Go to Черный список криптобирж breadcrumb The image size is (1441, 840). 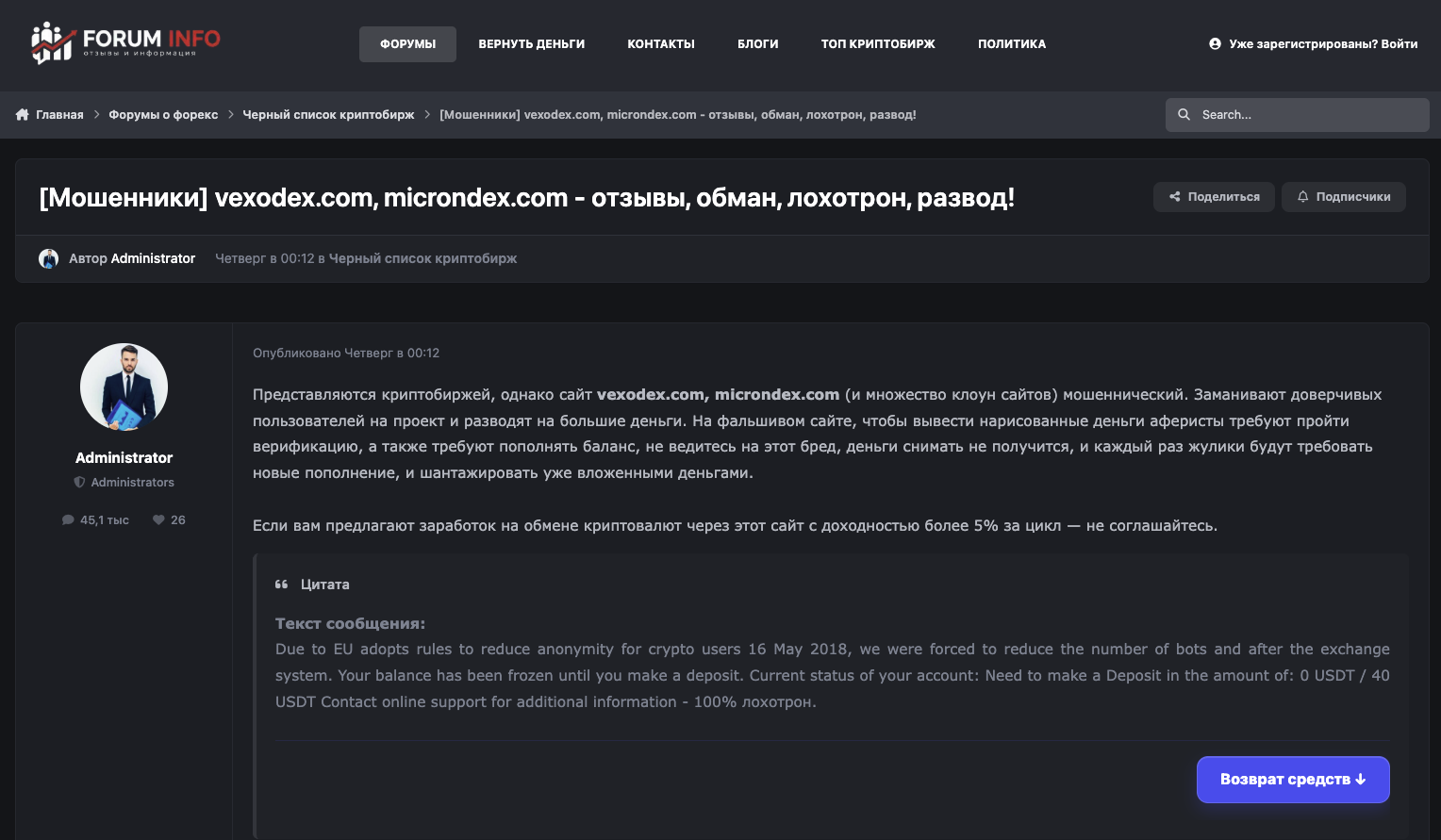(328, 114)
